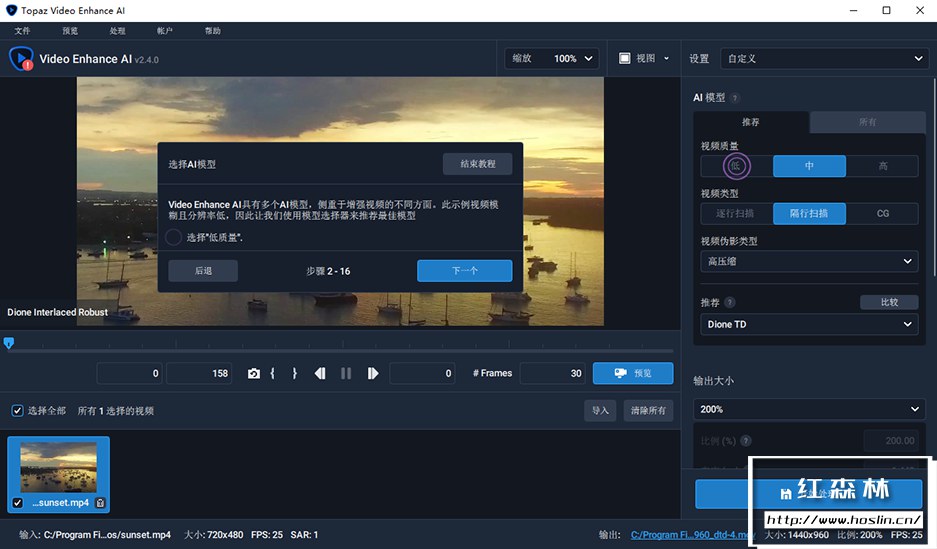This screenshot has width=937, height=549.
Task: Open the 高压缩 artifact type dropdown
Action: click(x=809, y=261)
